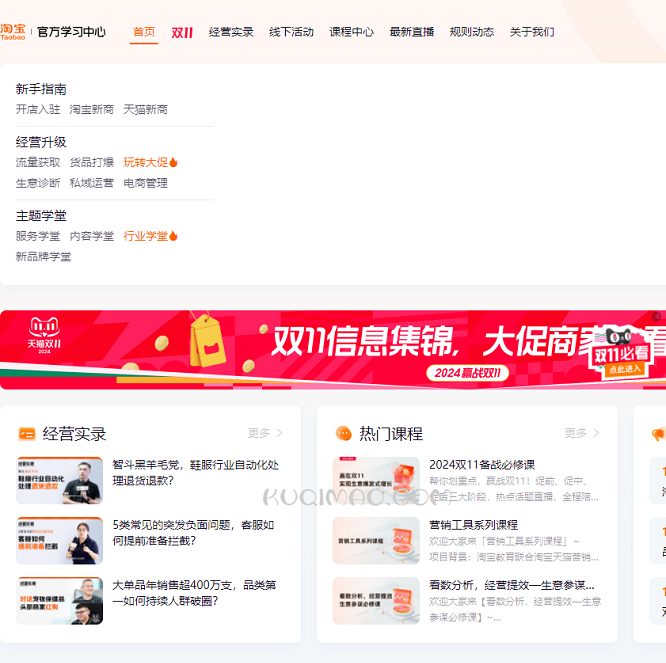Open the 双11 navigation tab
The image size is (666, 663).
pos(182,32)
